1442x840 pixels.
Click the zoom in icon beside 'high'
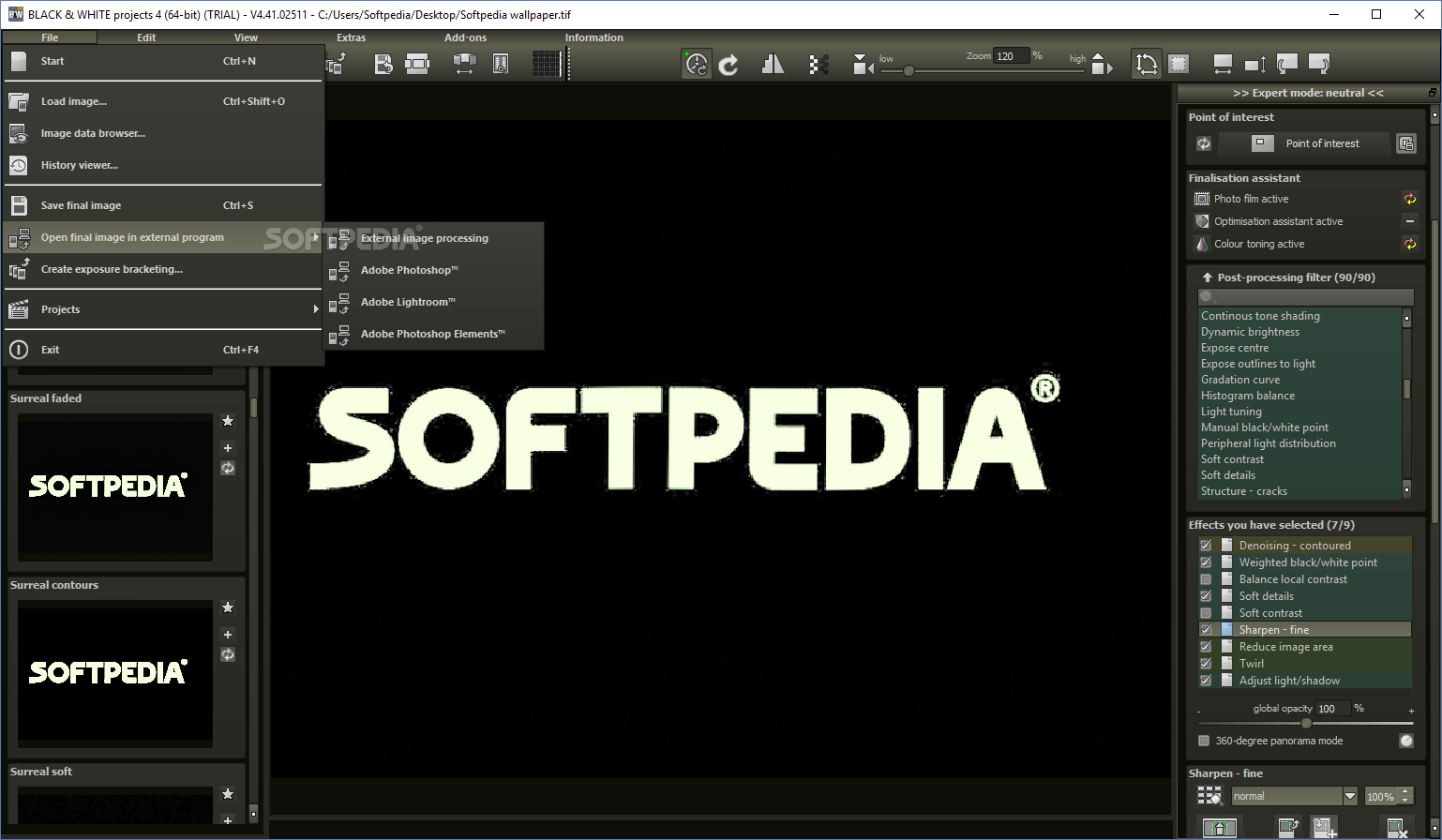(x=1103, y=64)
